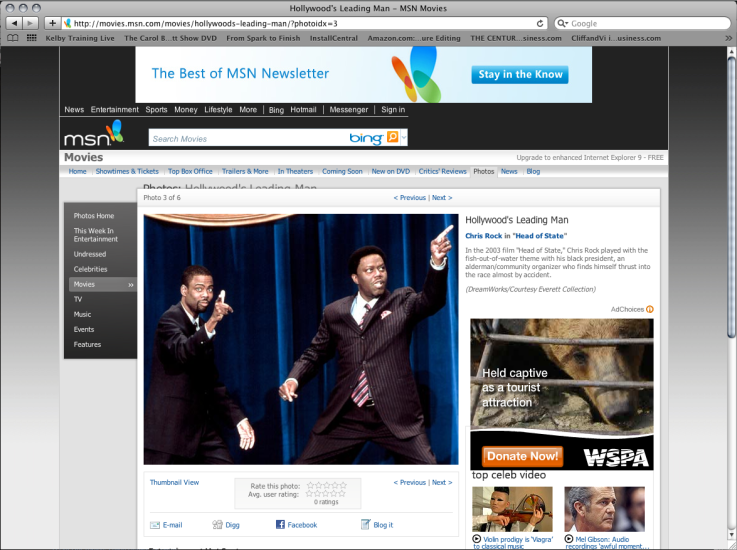
Task: Open the Top Sites grid icon
Action: coord(31,38)
